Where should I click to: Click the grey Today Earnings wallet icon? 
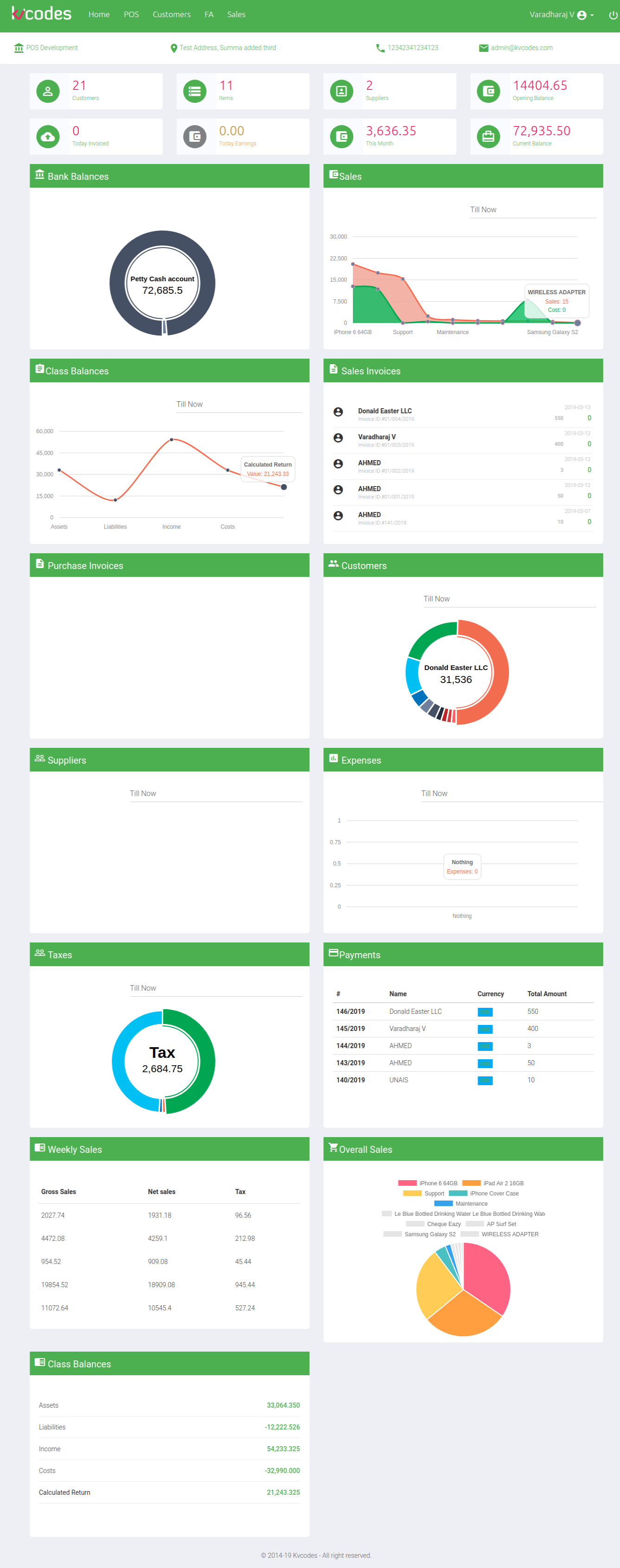click(195, 137)
